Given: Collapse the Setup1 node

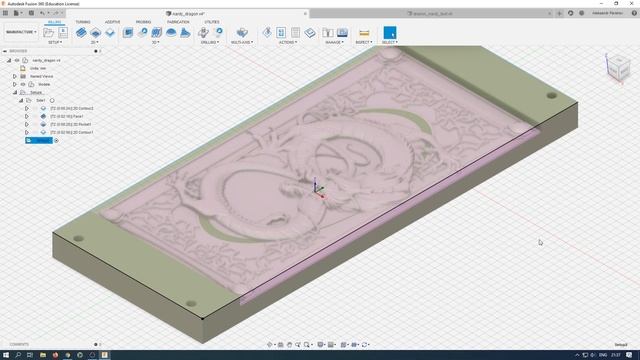Looking at the screenshot, I should tap(21, 100).
